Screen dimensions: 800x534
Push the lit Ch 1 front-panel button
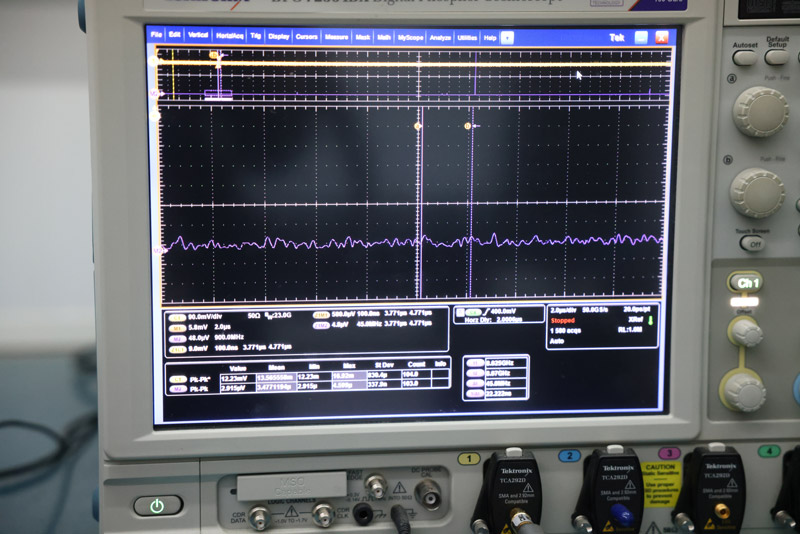[x=745, y=283]
